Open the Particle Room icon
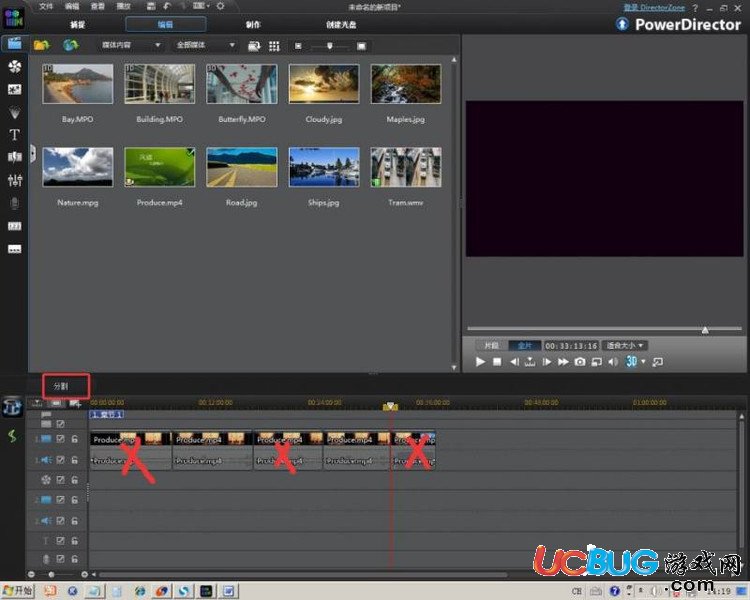Viewport: 750px width, 600px height. click(x=14, y=112)
